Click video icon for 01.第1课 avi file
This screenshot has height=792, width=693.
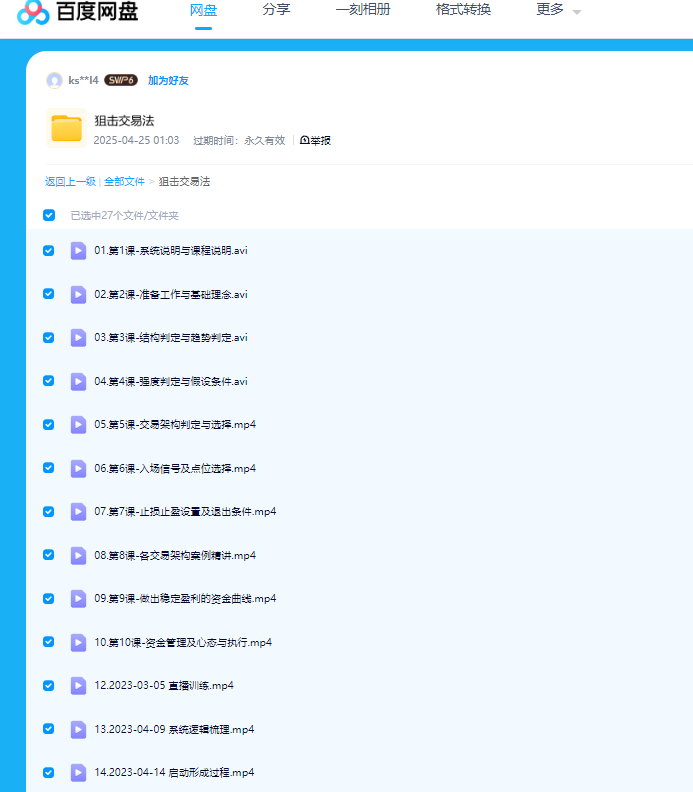point(78,250)
